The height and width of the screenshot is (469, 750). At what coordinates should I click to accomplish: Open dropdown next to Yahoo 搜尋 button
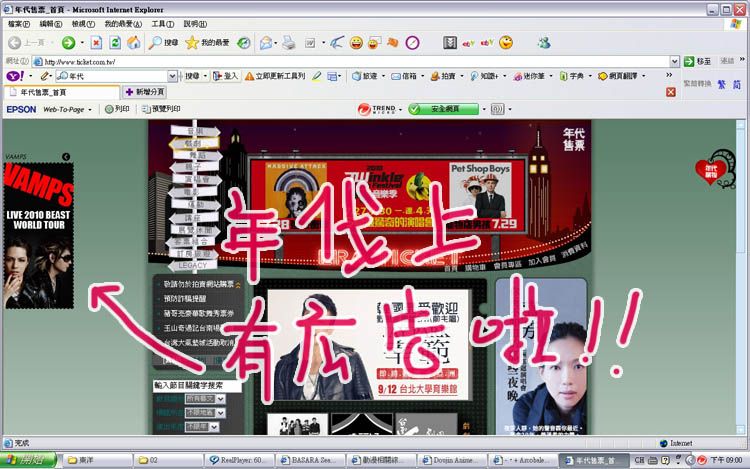[x=205, y=76]
